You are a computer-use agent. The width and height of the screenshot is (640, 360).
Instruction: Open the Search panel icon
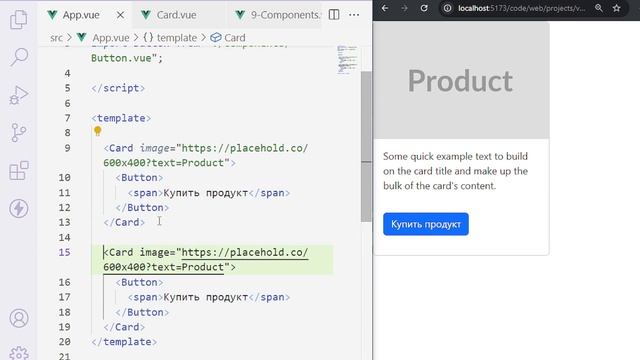pos(19,57)
